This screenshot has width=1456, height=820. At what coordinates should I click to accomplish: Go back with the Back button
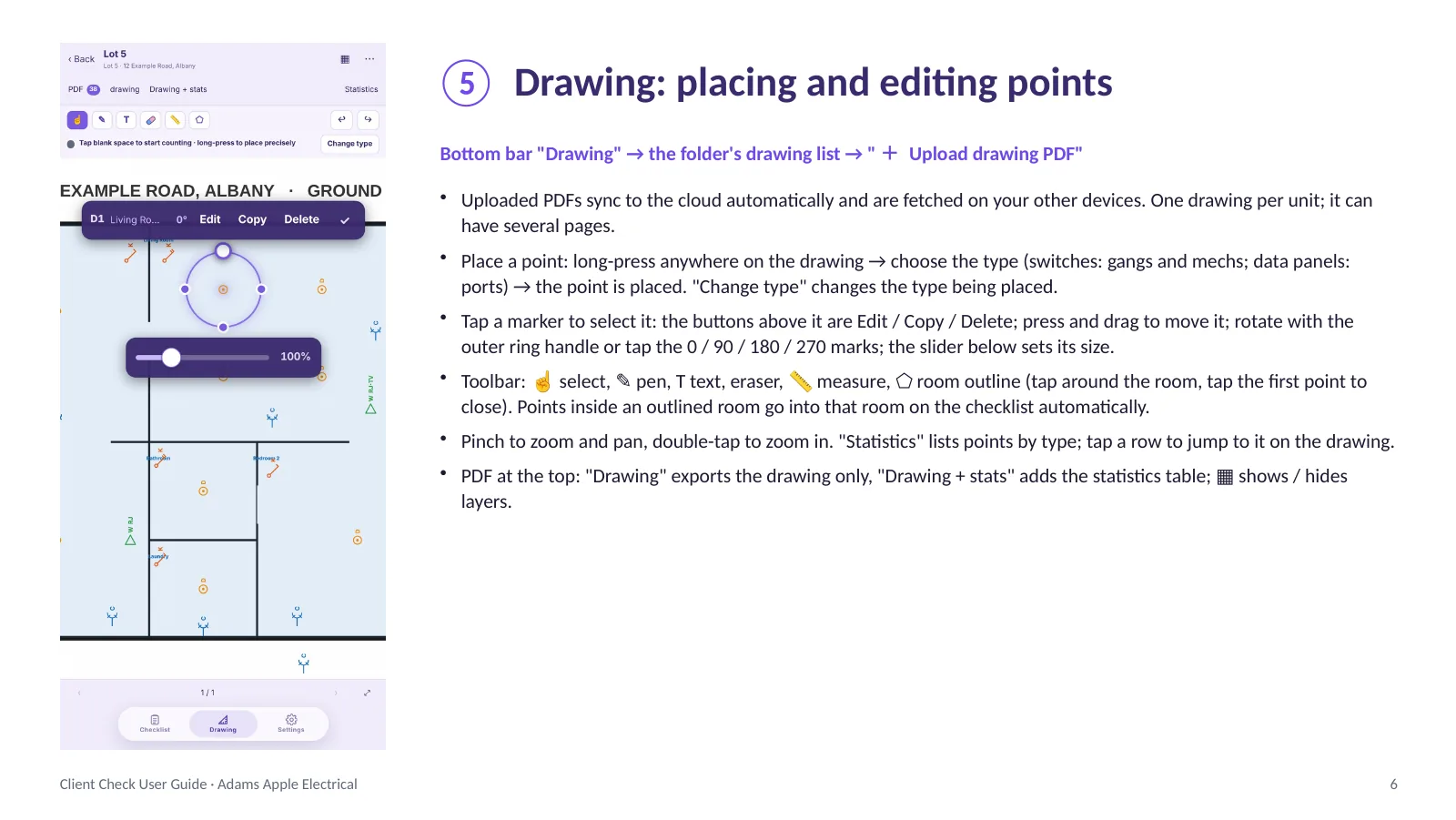point(81,59)
